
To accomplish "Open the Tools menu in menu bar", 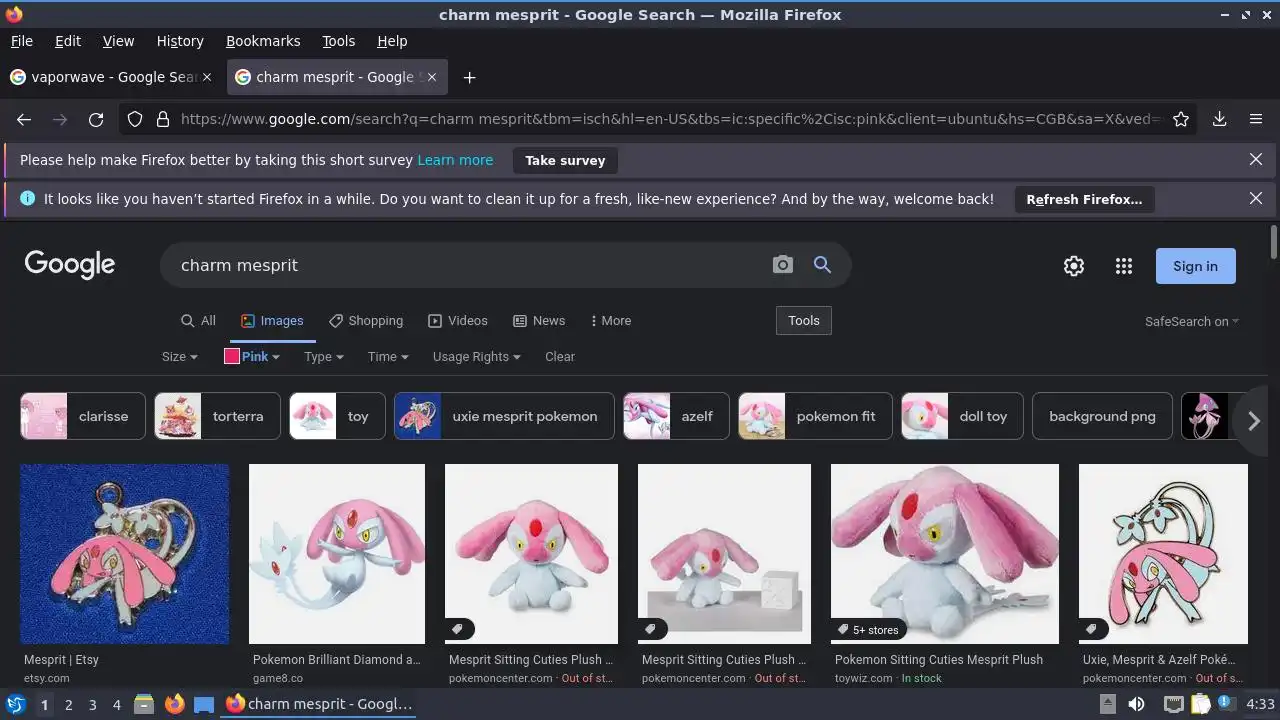I will coord(338,41).
